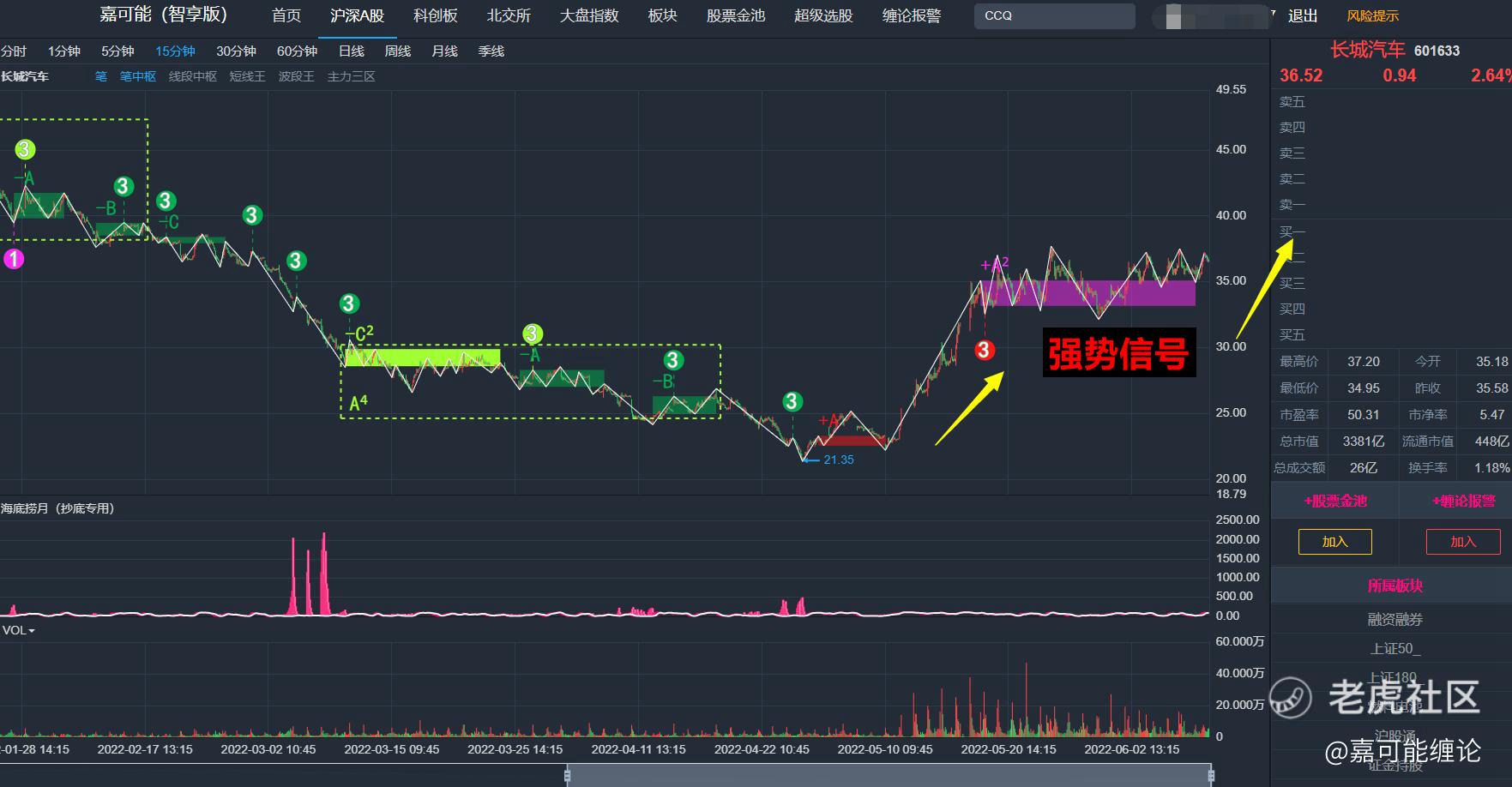This screenshot has height=787, width=1512.
Task: Toggle the 笔 stroke overlay
Action: point(100,76)
